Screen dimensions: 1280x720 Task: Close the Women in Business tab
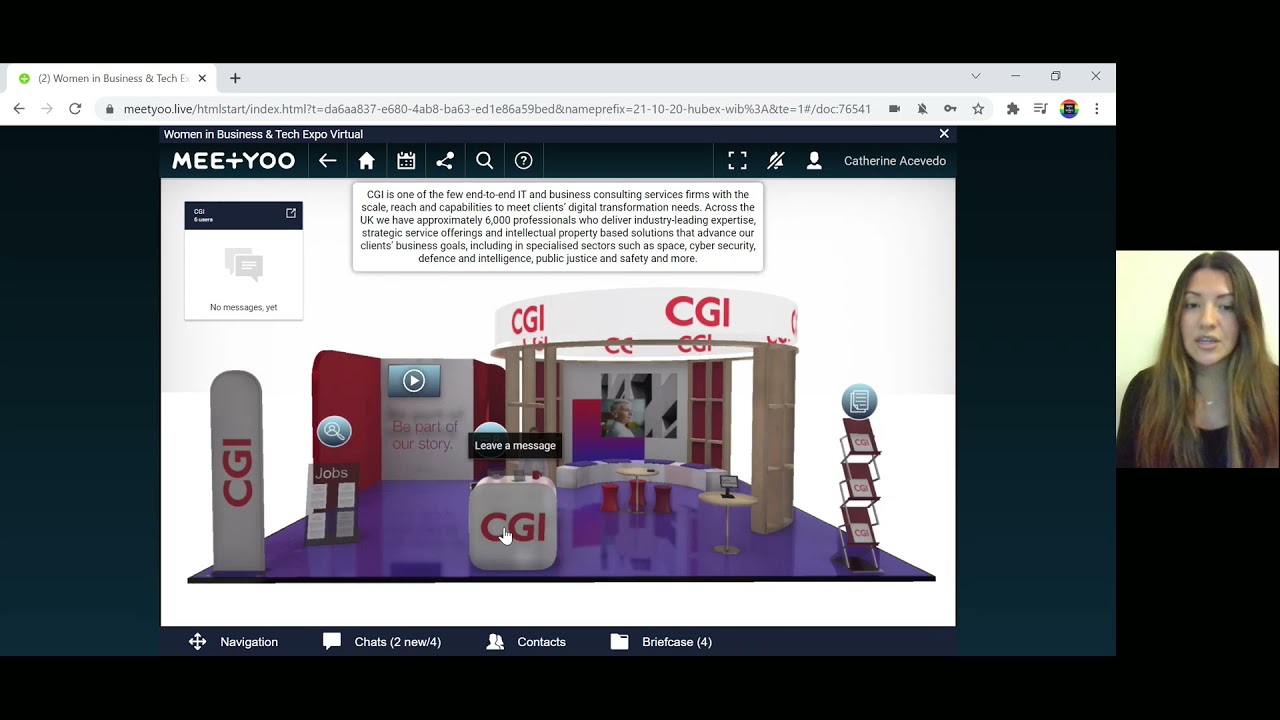pos(202,78)
